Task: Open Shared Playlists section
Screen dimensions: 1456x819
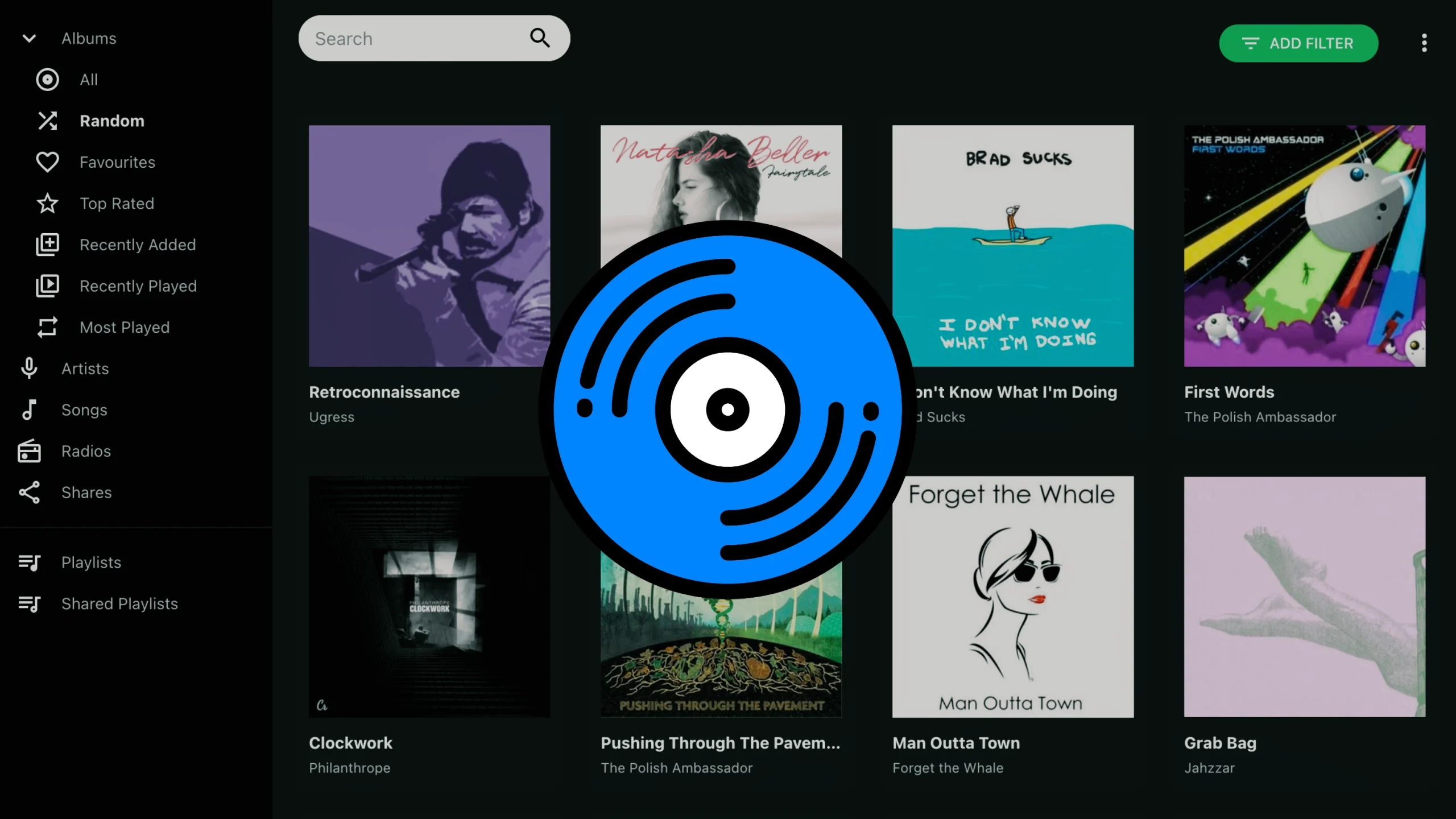Action: point(119,604)
